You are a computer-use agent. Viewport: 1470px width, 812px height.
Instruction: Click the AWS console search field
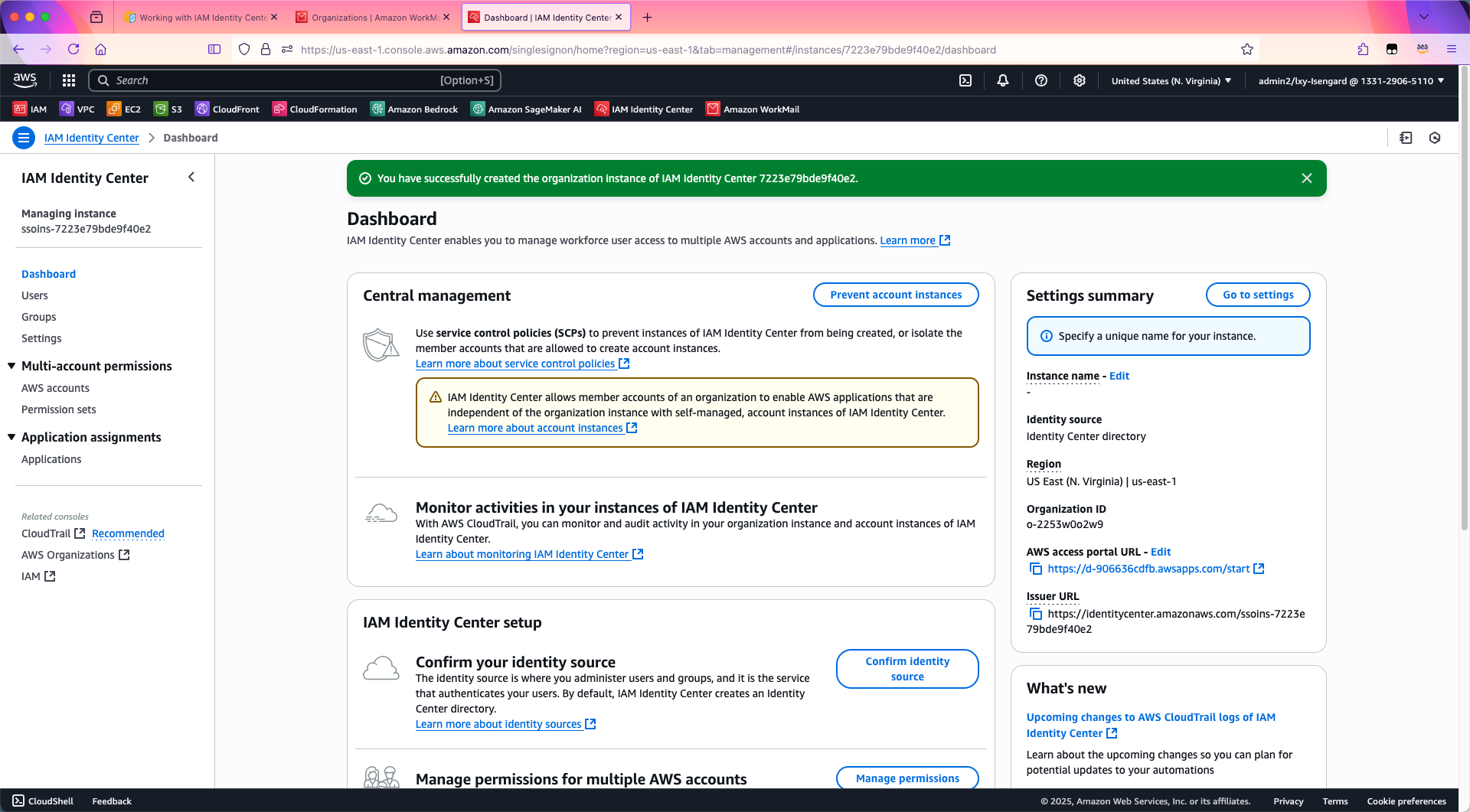point(295,80)
